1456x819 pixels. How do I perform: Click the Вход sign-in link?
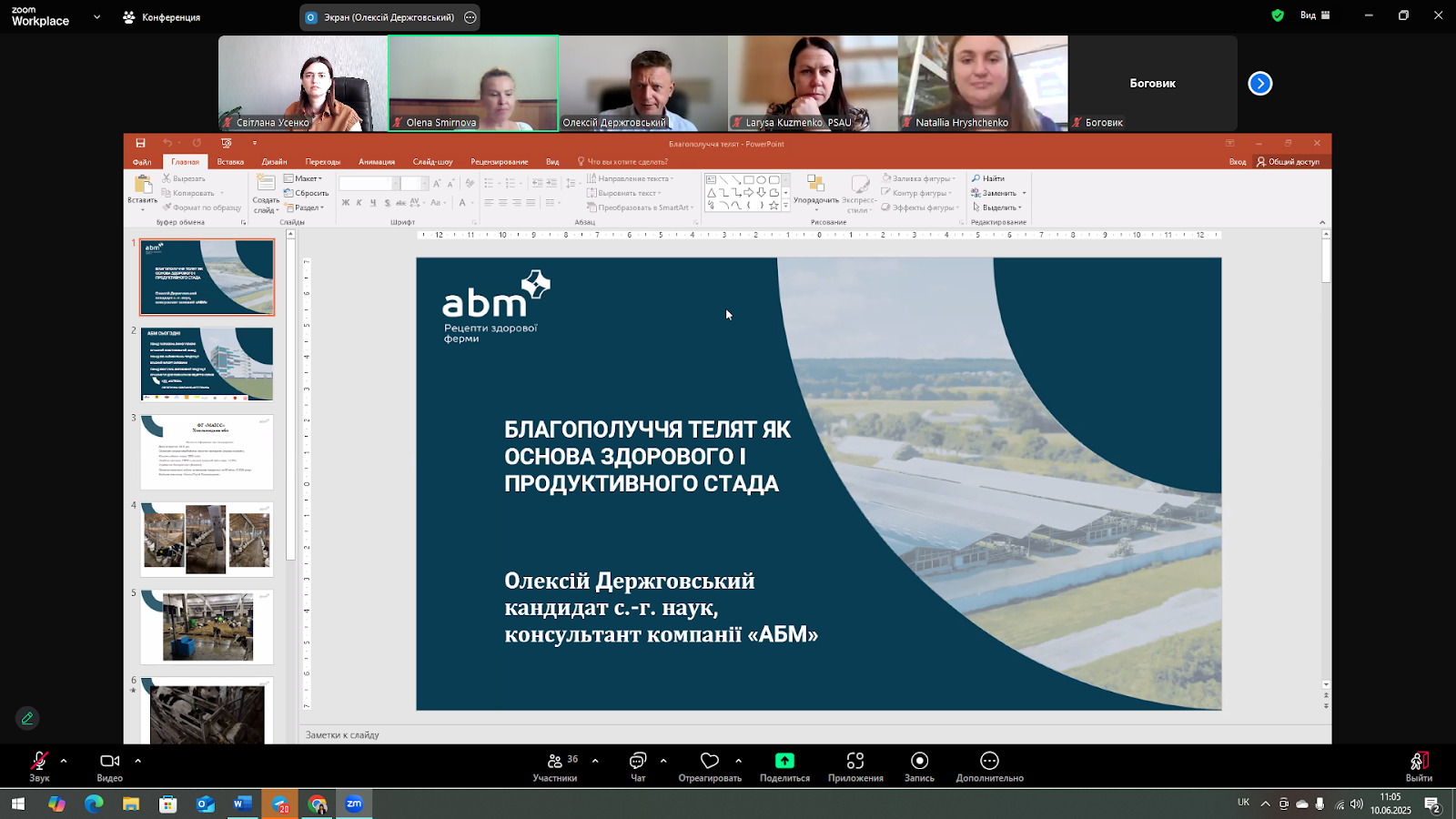coord(1238,162)
